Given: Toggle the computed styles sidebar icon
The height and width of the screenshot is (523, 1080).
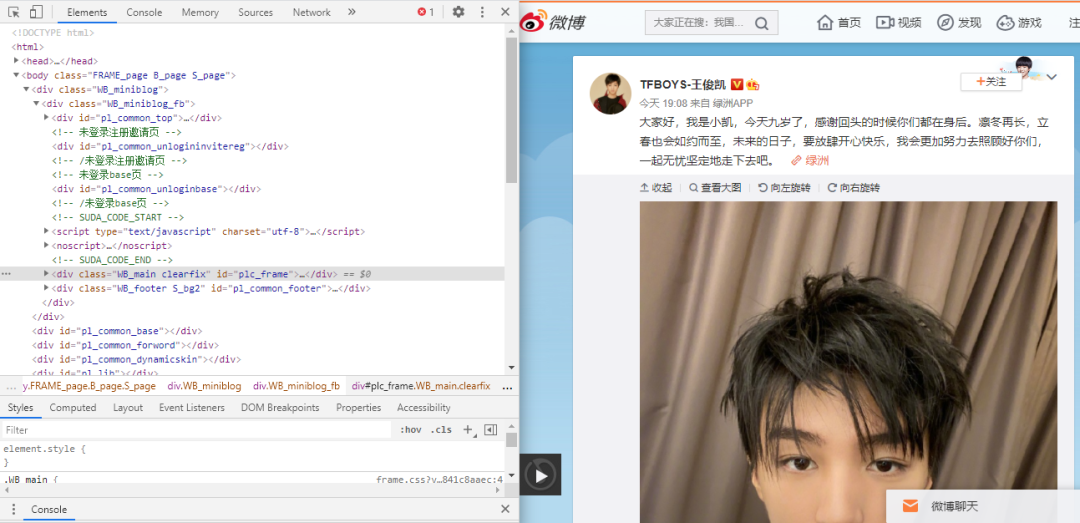Looking at the screenshot, I should [490, 430].
